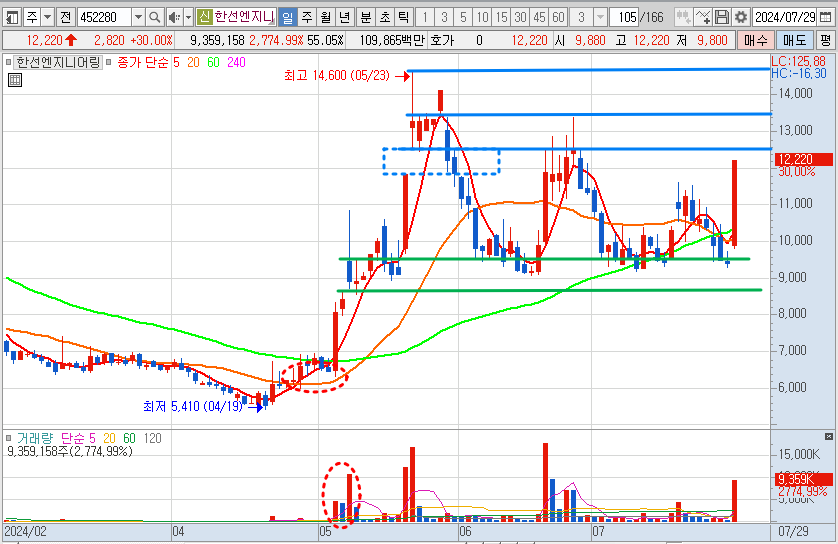Click the 최고 14,600 (05/23) high label
The image size is (838, 544).
click(x=337, y=76)
